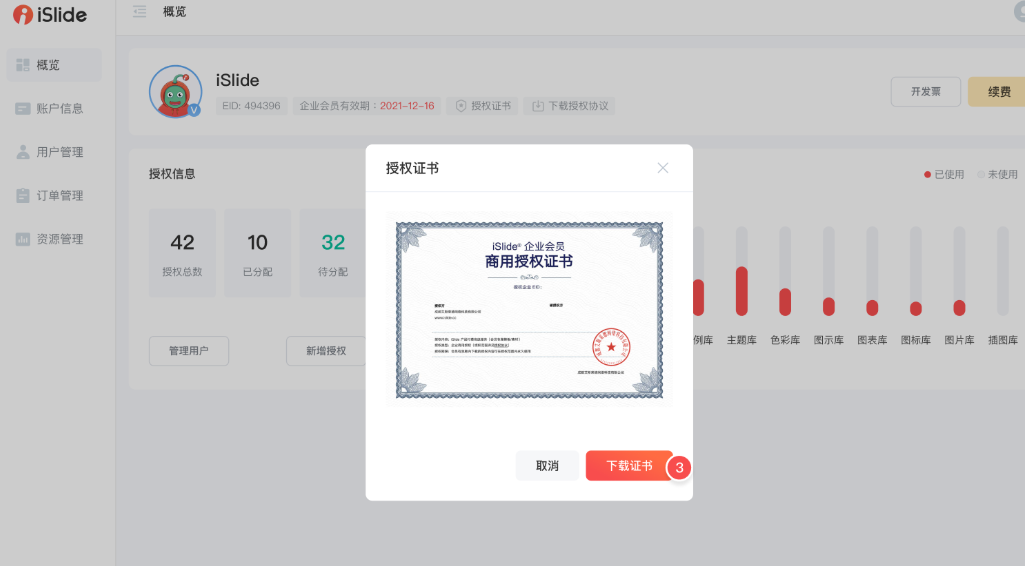This screenshot has width=1025, height=566.
Task: Go to 用户管理 in the sidebar
Action: tap(59, 152)
